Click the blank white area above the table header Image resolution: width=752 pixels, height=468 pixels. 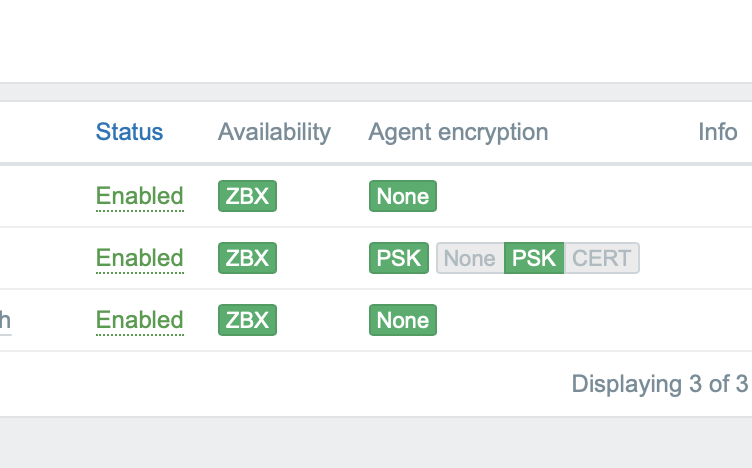click(376, 40)
